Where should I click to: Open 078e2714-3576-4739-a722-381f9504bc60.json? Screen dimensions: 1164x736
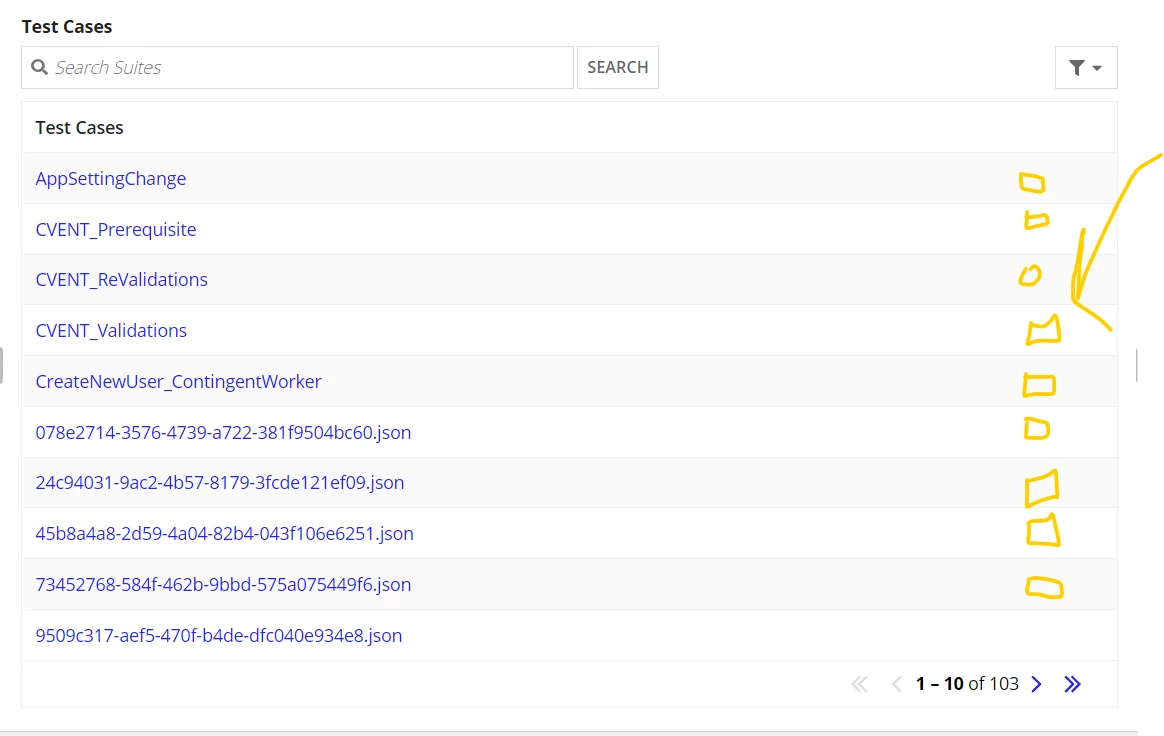click(x=223, y=432)
